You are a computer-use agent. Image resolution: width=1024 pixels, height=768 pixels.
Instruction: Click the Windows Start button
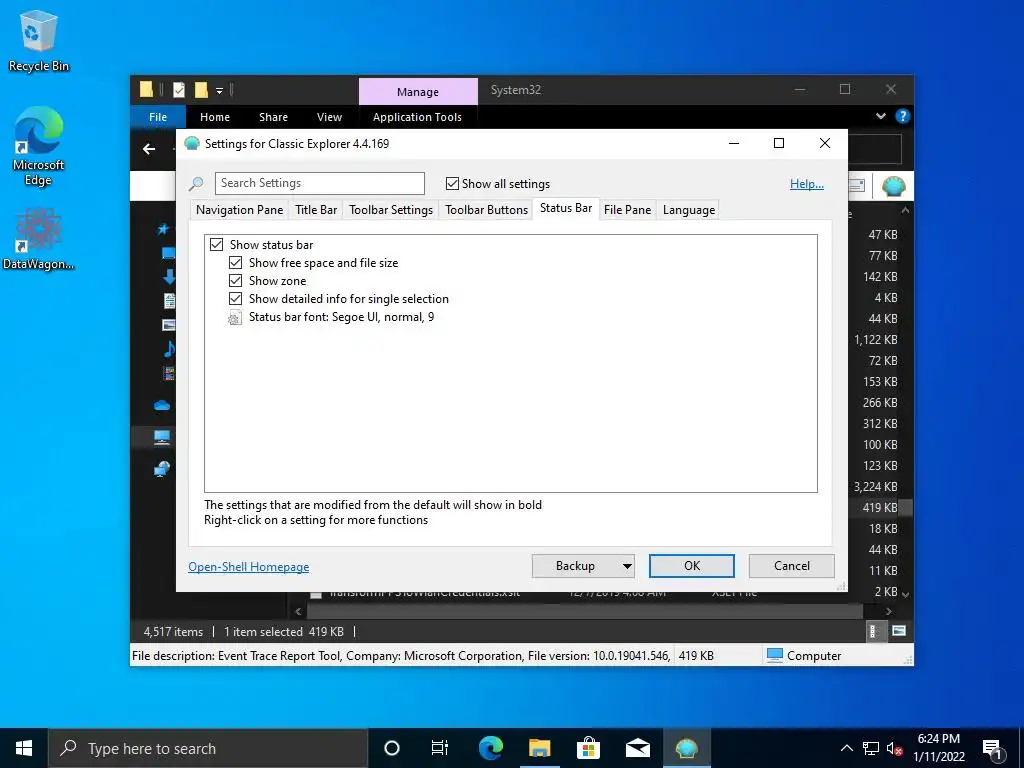pos(24,748)
